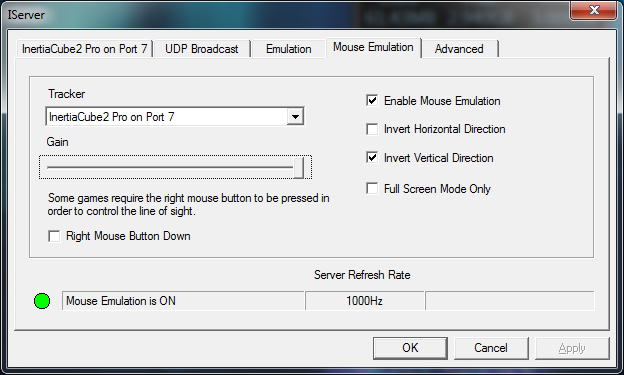Open the UDP Broadcast tab
Screen dimensions: 624x375
point(202,49)
